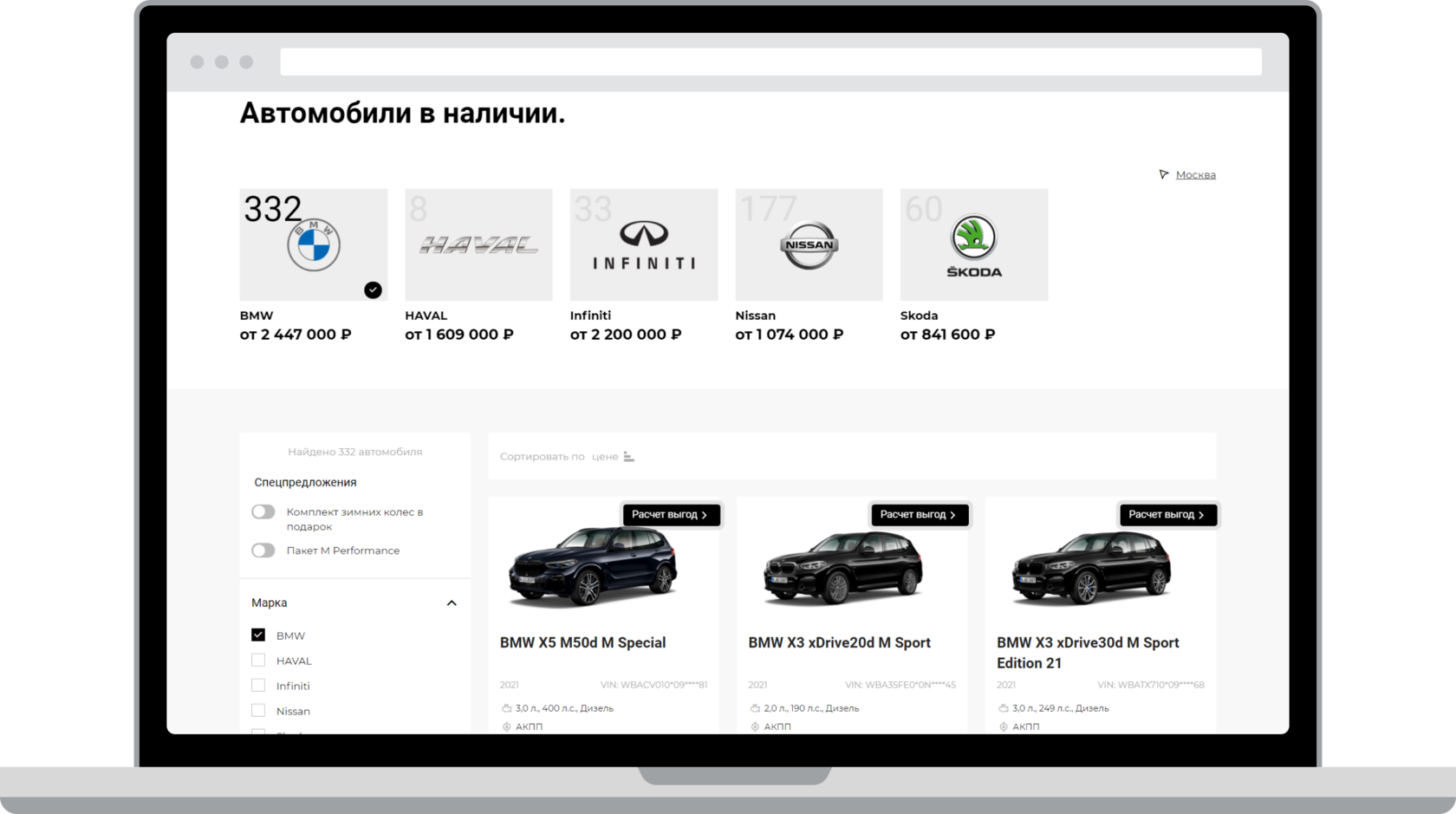This screenshot has width=1456, height=814.
Task: Click the Infiniti price 'от 2 200 000 ₽'
Action: 626,335
